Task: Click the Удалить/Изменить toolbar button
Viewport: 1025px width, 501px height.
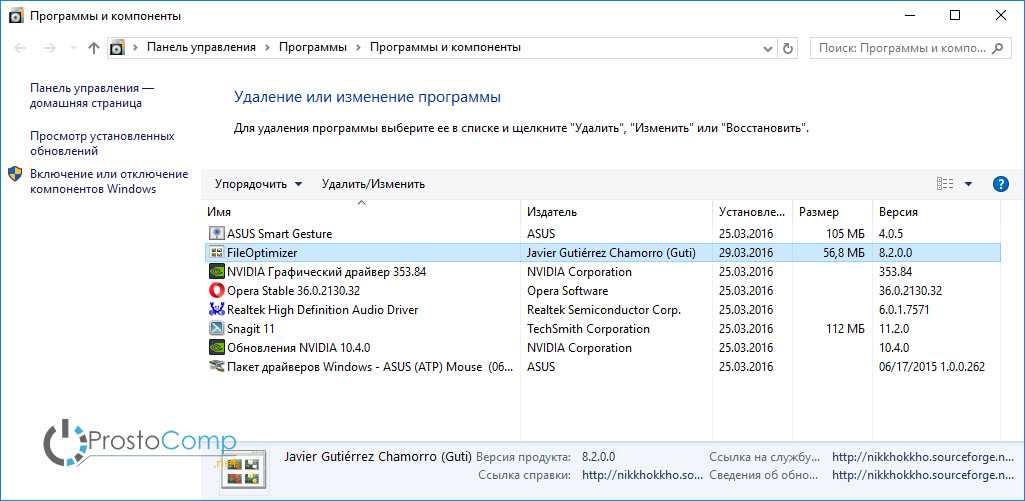Action: click(x=373, y=184)
